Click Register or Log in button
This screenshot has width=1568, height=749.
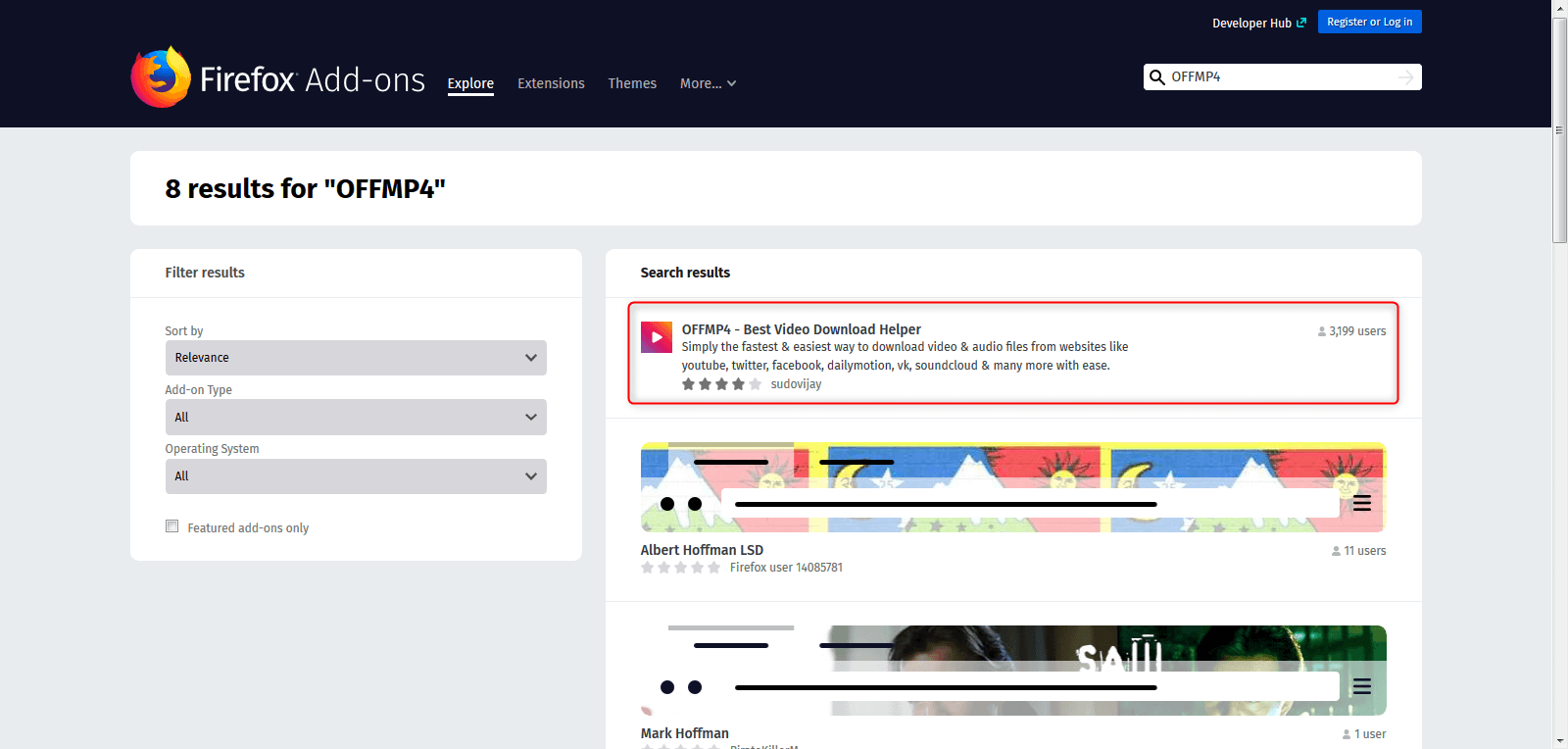point(1369,22)
